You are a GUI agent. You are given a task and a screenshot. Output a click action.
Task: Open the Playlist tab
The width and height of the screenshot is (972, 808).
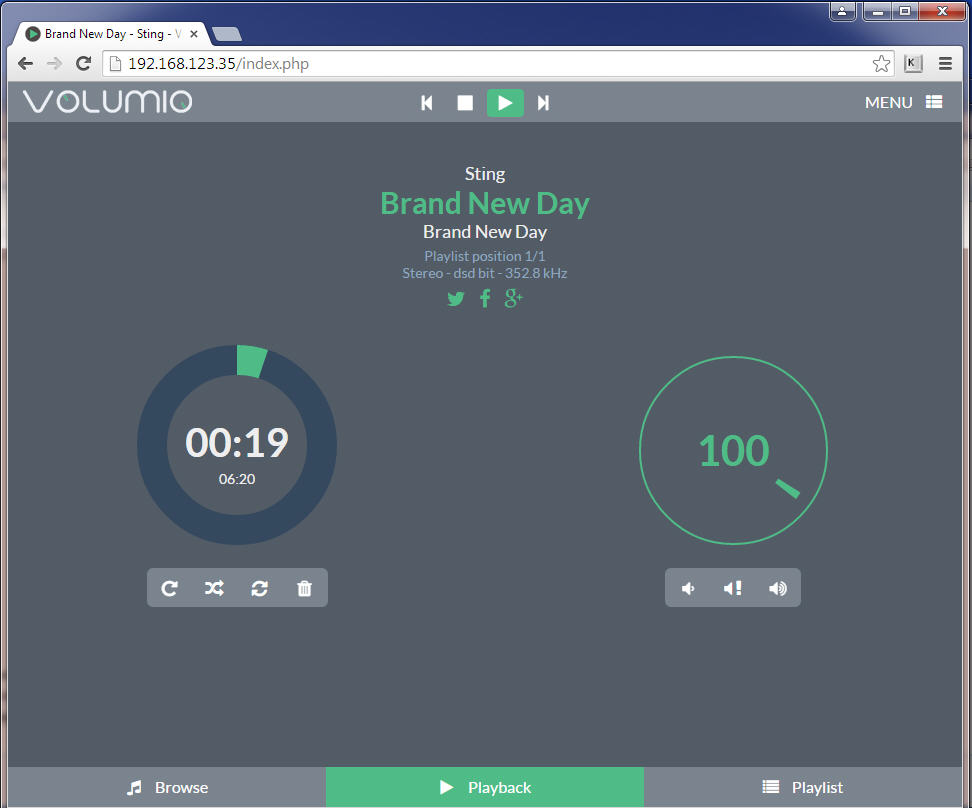coord(803,788)
